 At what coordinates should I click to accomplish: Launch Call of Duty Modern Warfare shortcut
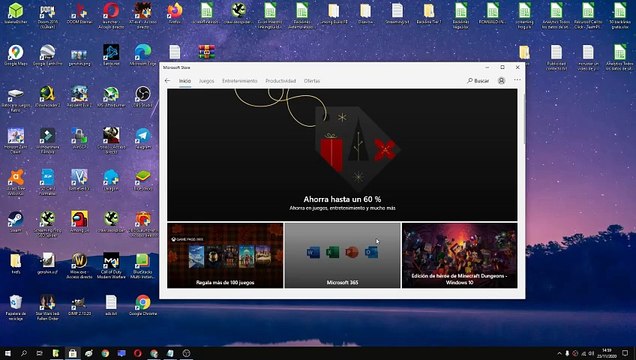click(x=111, y=266)
